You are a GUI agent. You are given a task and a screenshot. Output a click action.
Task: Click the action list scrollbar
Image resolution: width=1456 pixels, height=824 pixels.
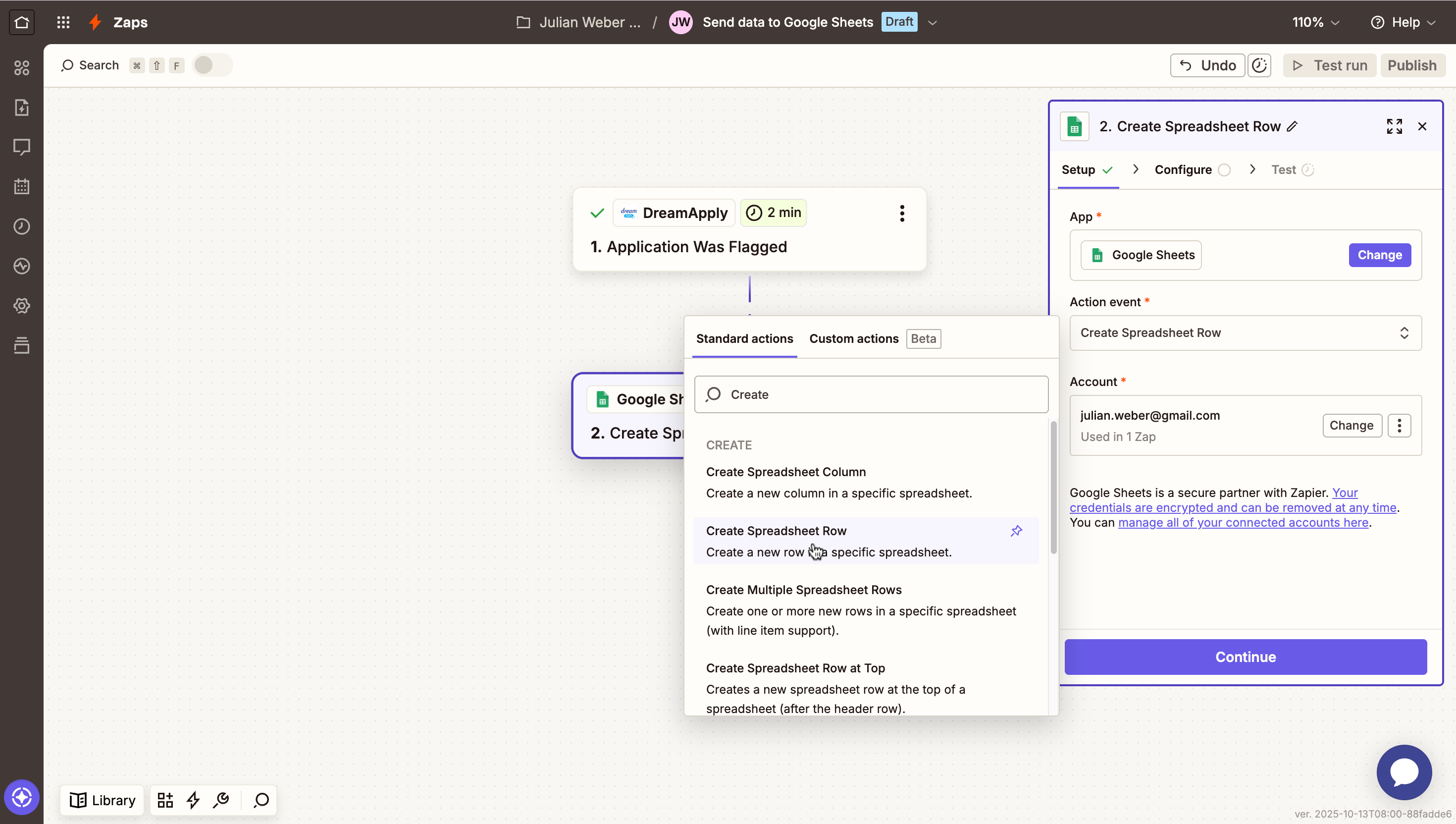1053,488
